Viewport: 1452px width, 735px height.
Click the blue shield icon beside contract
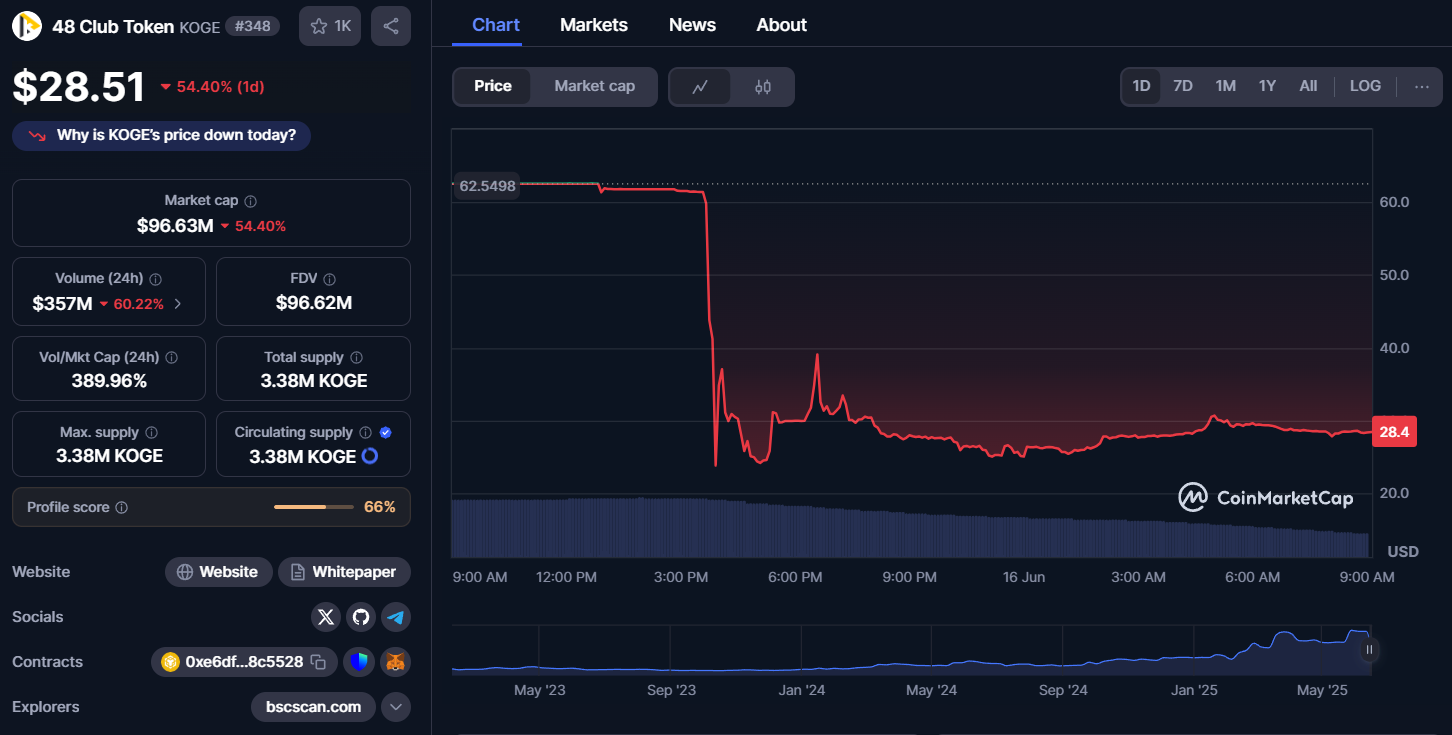coord(361,662)
